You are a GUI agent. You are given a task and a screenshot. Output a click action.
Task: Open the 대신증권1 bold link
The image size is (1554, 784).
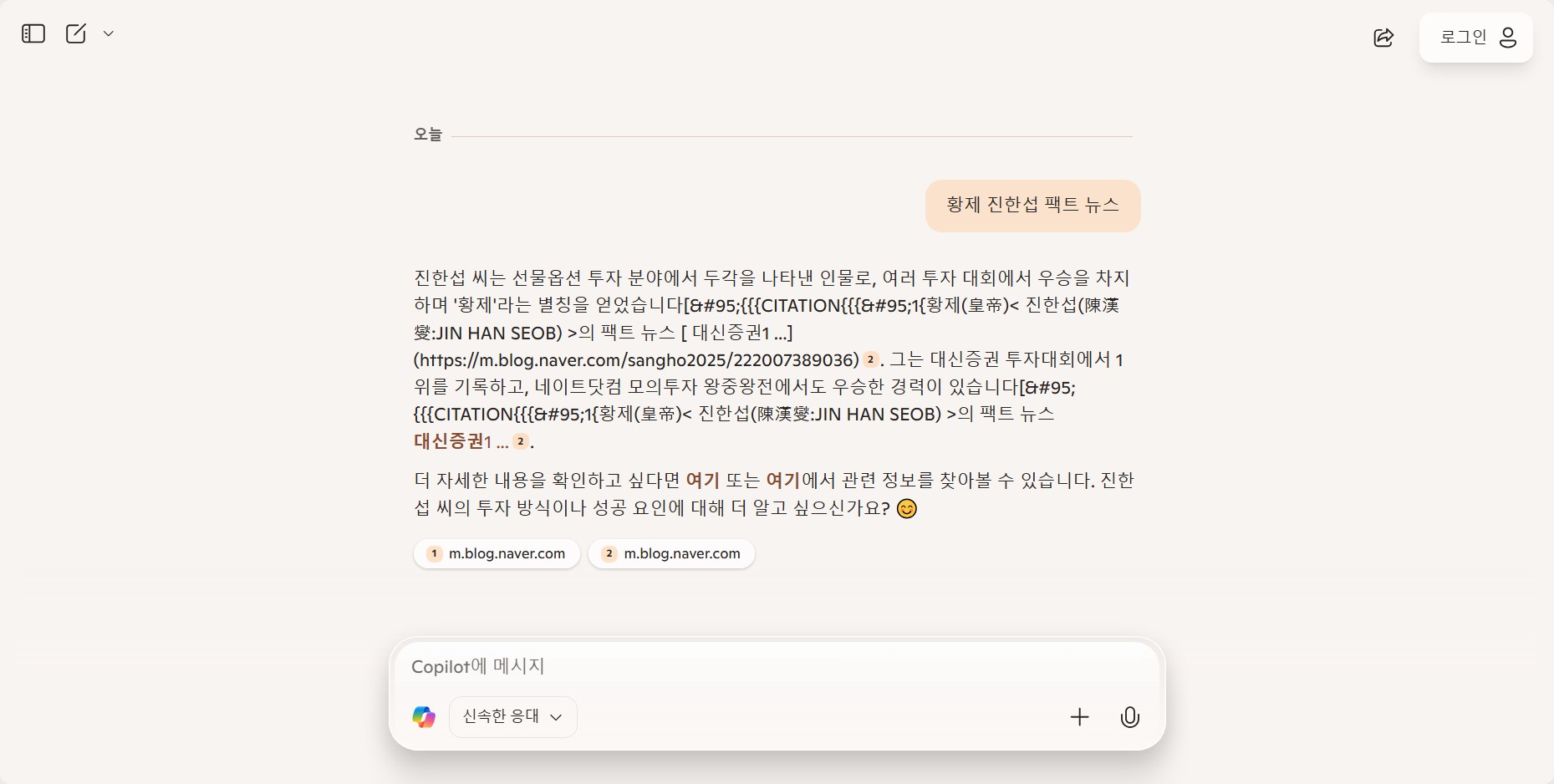[x=452, y=441]
